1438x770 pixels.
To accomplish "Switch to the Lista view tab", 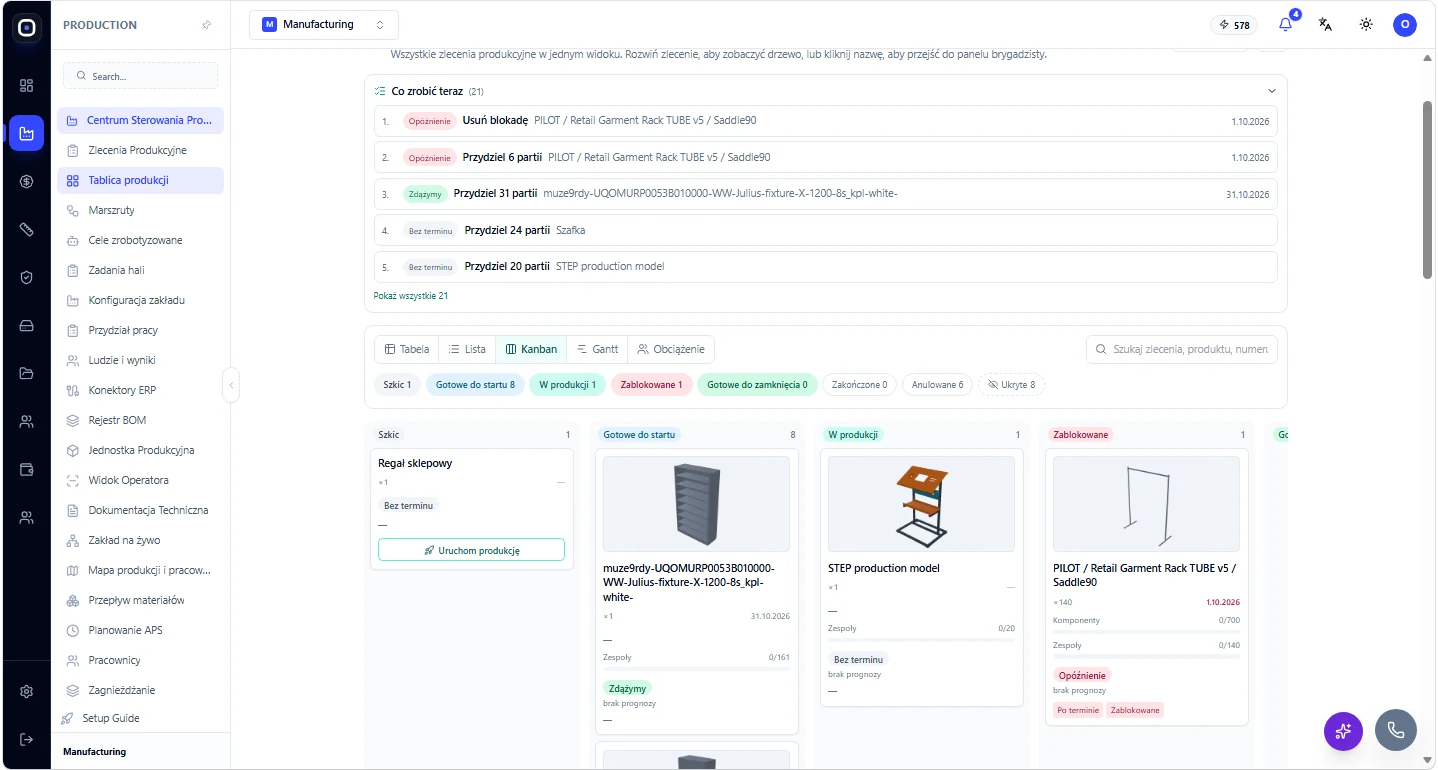I will coord(467,349).
